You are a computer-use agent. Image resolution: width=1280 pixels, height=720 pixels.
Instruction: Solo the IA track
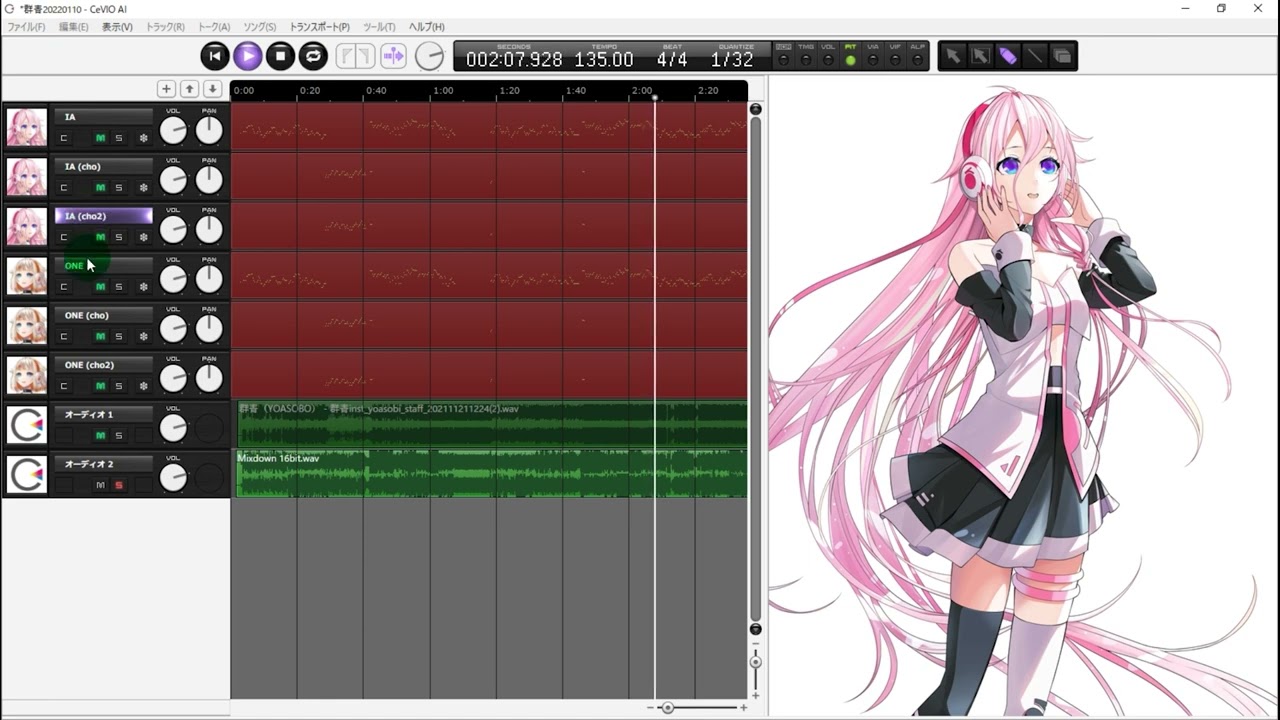[x=118, y=138]
